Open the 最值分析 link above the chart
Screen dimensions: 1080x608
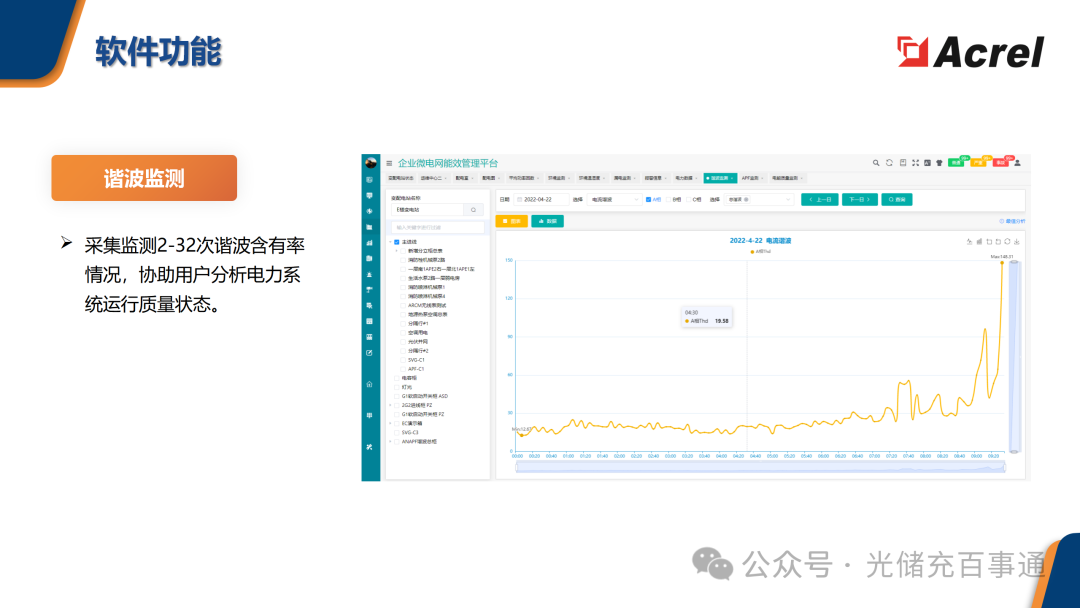1012,221
